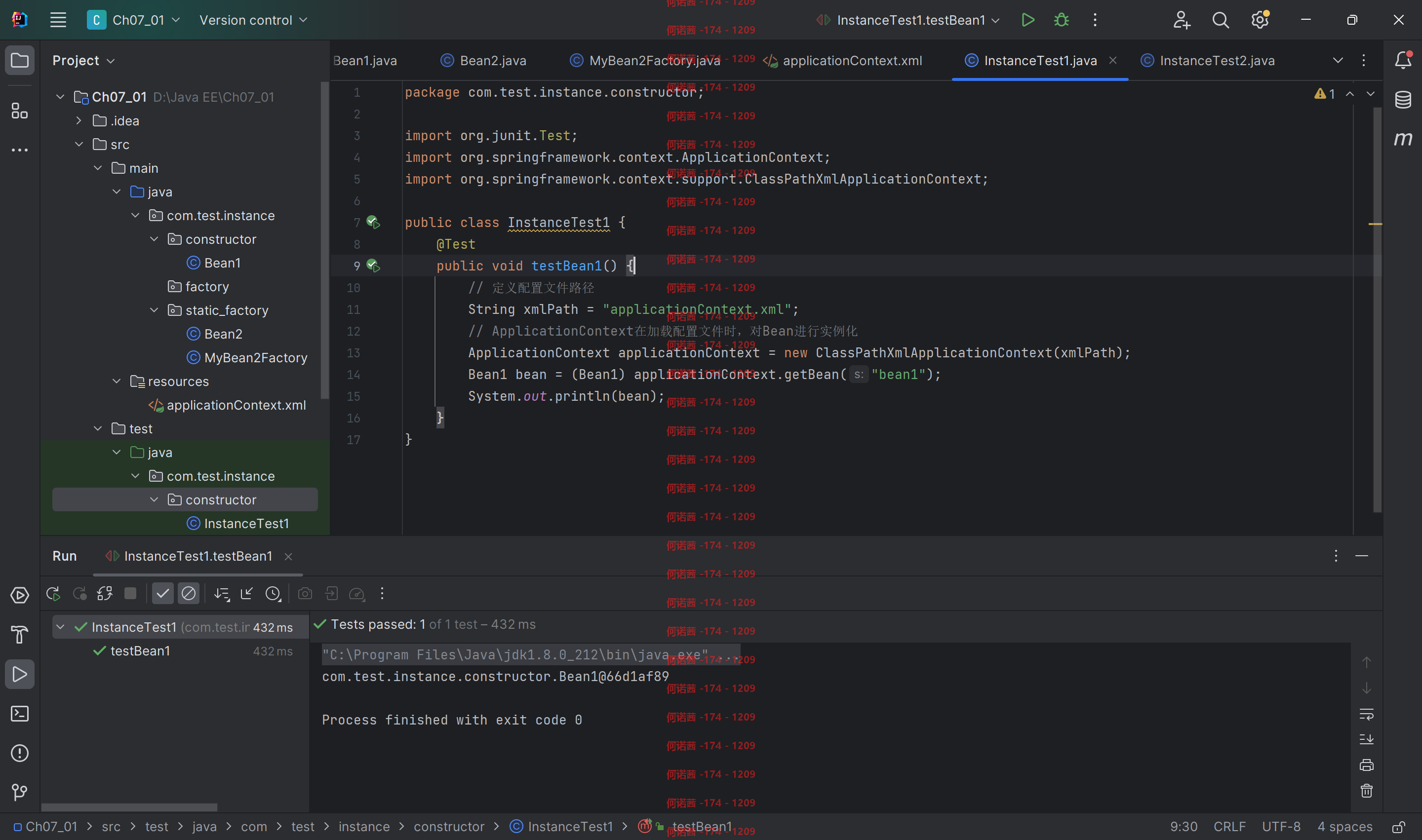This screenshot has height=840, width=1422.
Task: Open test history clock icon
Action: coord(273,593)
